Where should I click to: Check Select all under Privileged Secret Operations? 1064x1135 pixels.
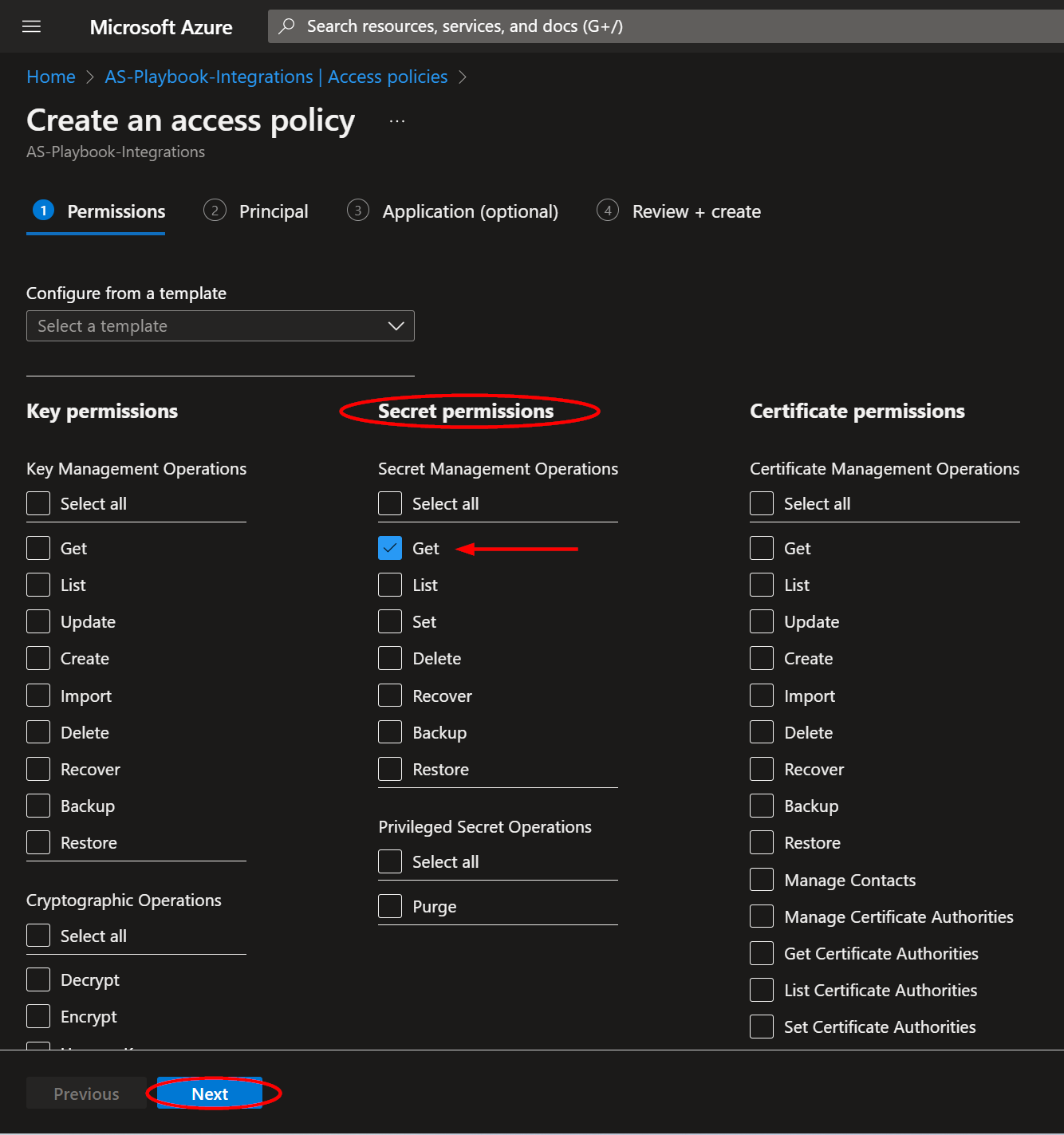[390, 861]
